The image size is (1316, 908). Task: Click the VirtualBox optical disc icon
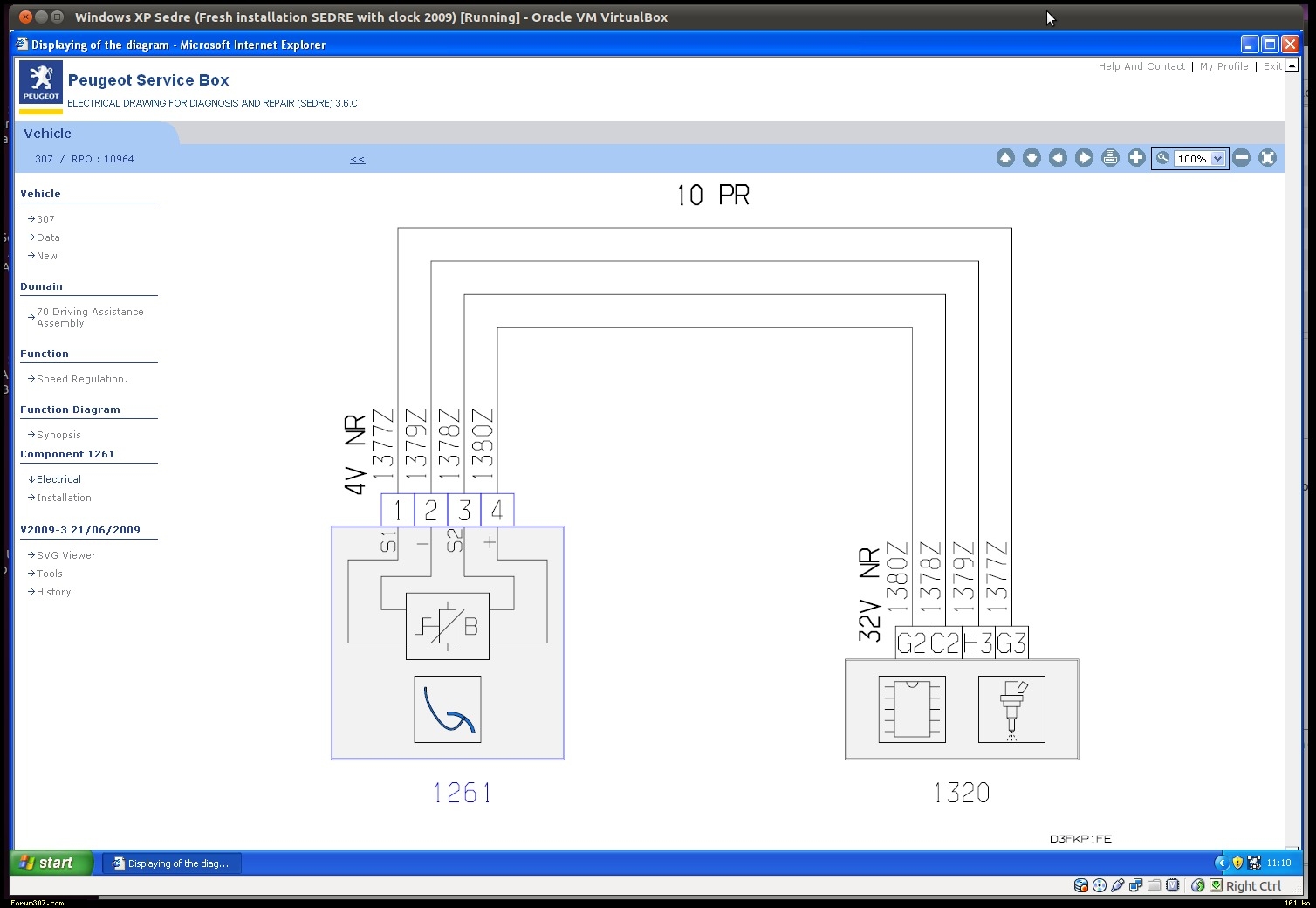pyautogui.click(x=1100, y=885)
